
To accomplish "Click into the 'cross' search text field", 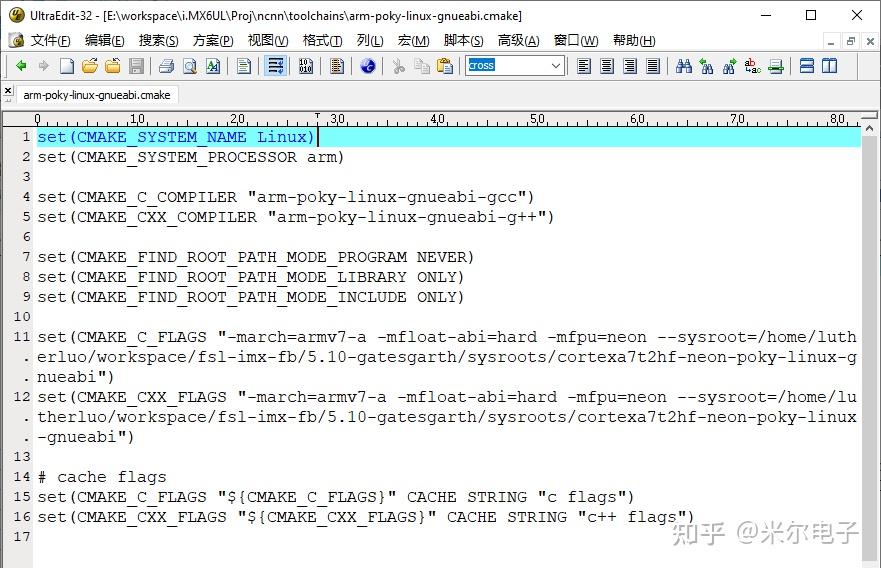I will click(507, 66).
